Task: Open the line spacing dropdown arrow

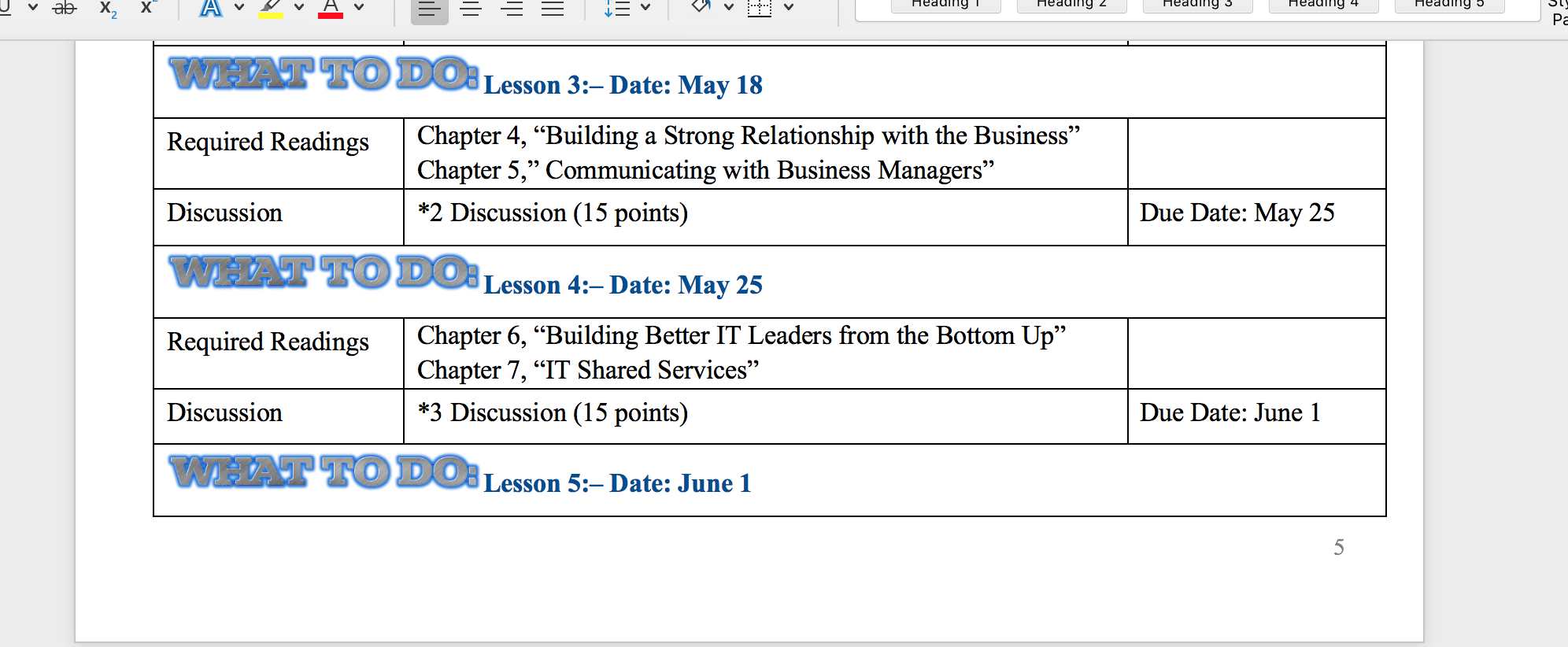Action: (x=645, y=7)
